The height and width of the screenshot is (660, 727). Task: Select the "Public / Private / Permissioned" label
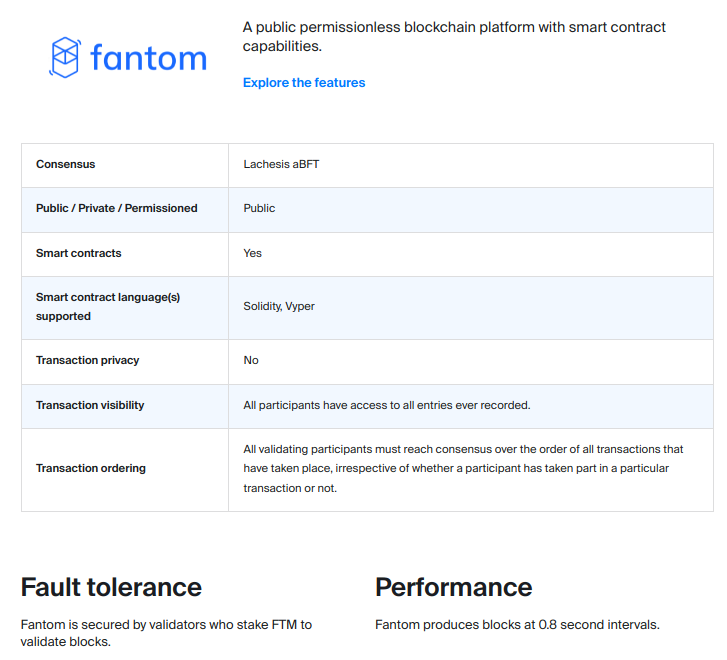[117, 208]
